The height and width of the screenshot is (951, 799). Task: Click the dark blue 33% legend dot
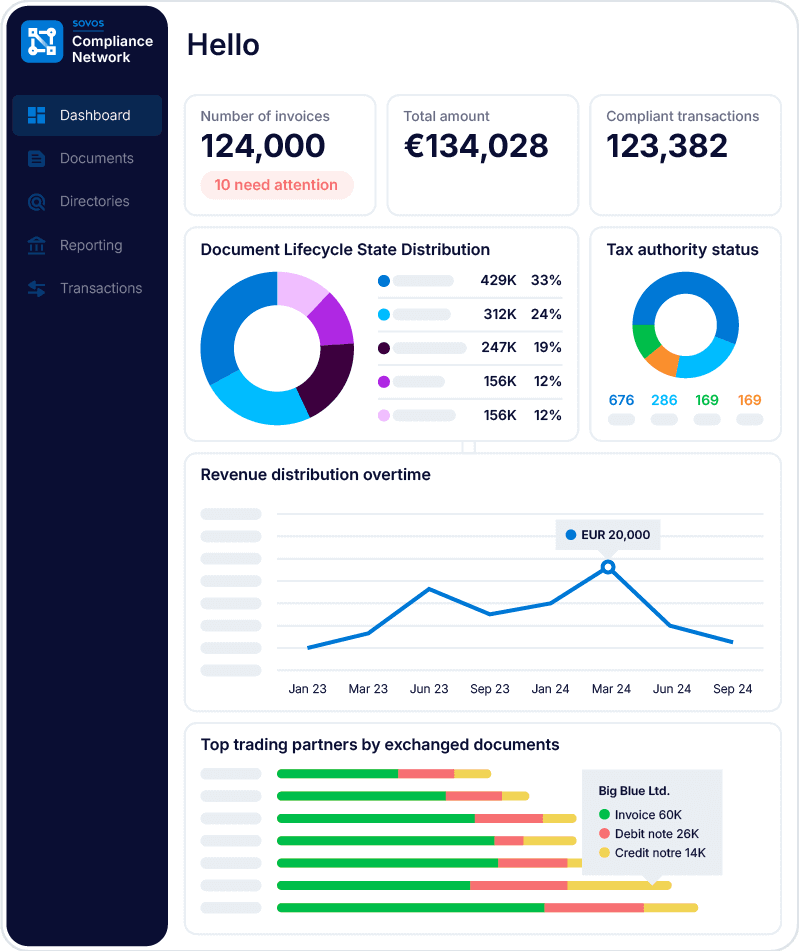coord(384,281)
